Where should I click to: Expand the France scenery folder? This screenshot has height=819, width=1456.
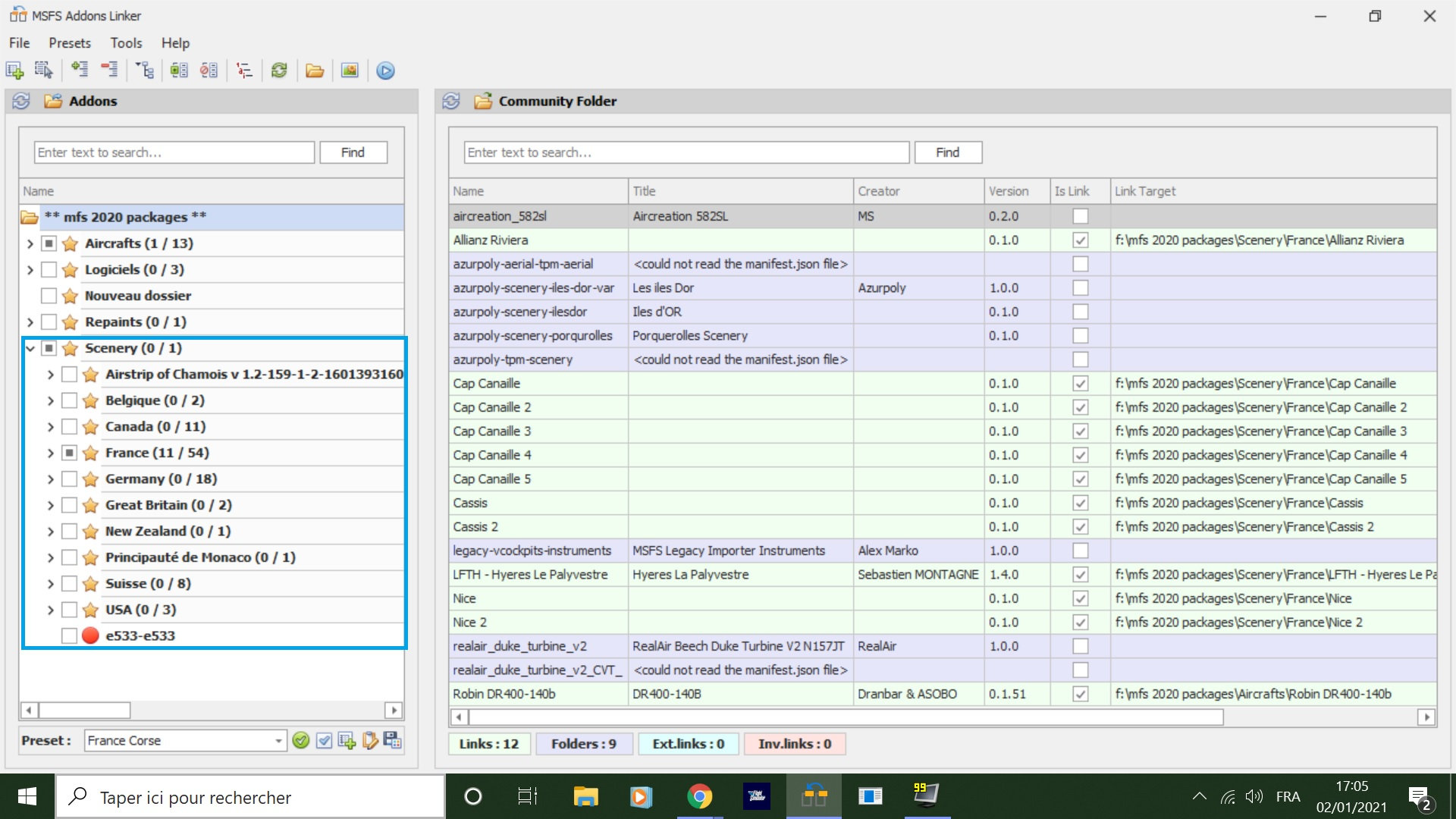pos(51,453)
